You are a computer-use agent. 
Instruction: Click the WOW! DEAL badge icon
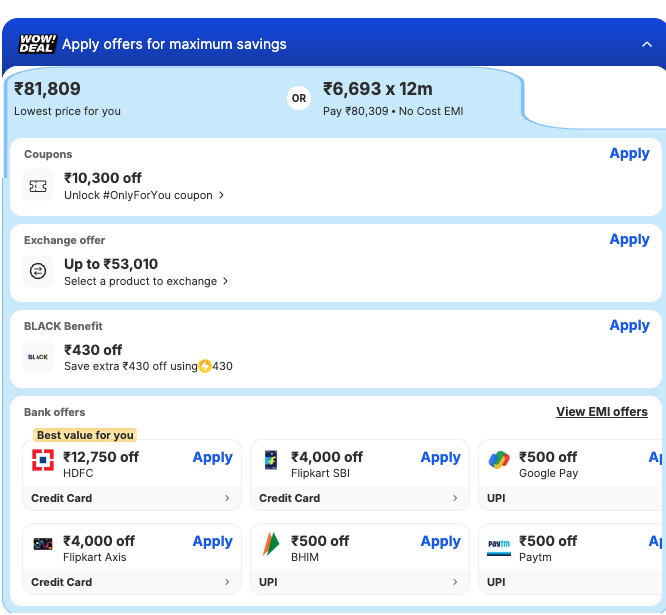pyautogui.click(x=37, y=44)
